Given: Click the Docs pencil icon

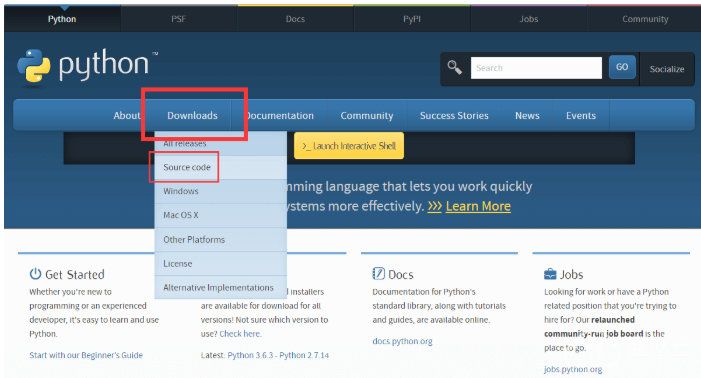Looking at the screenshot, I should (x=378, y=273).
